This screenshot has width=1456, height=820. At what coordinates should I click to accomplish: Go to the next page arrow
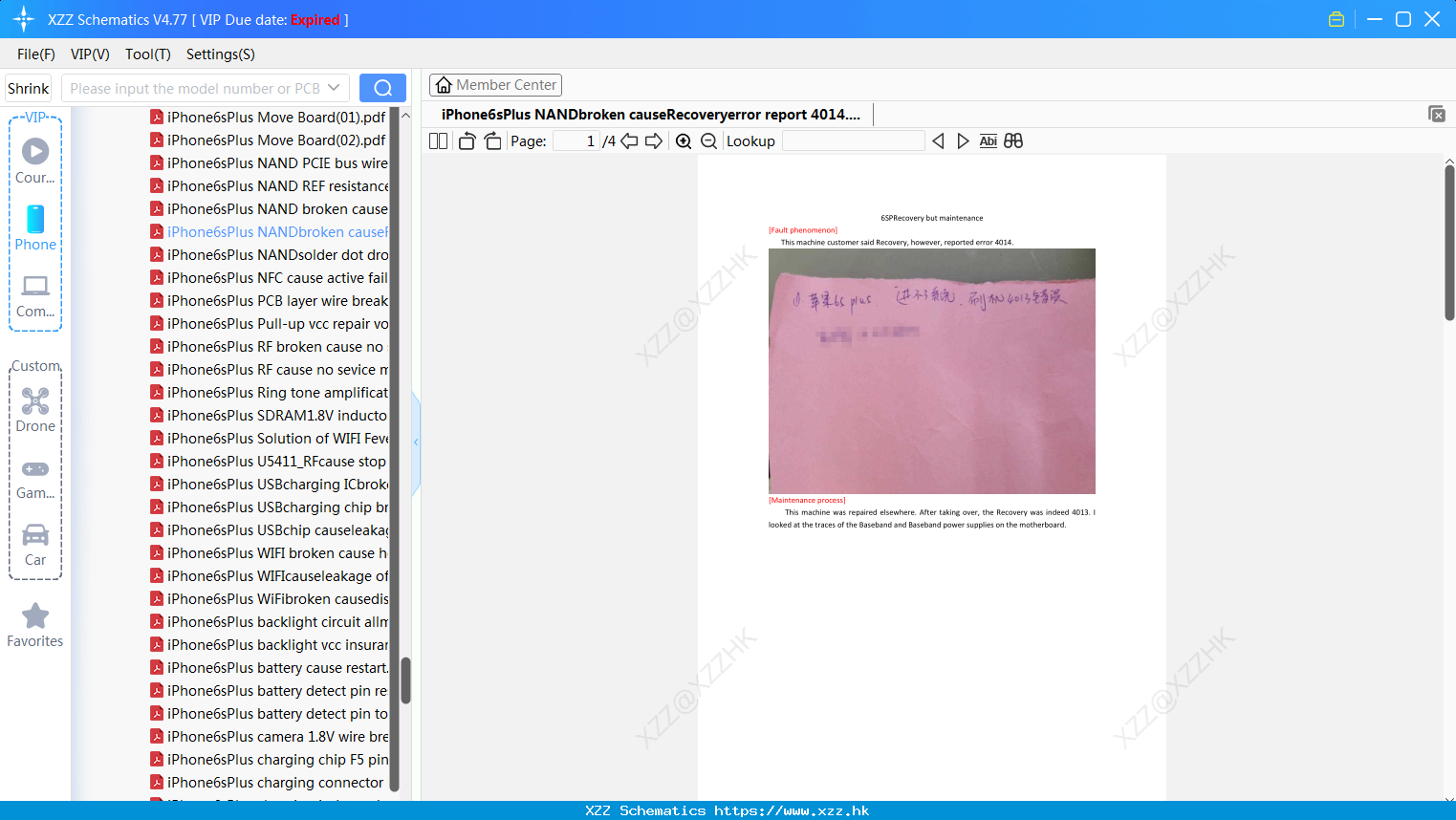[654, 141]
